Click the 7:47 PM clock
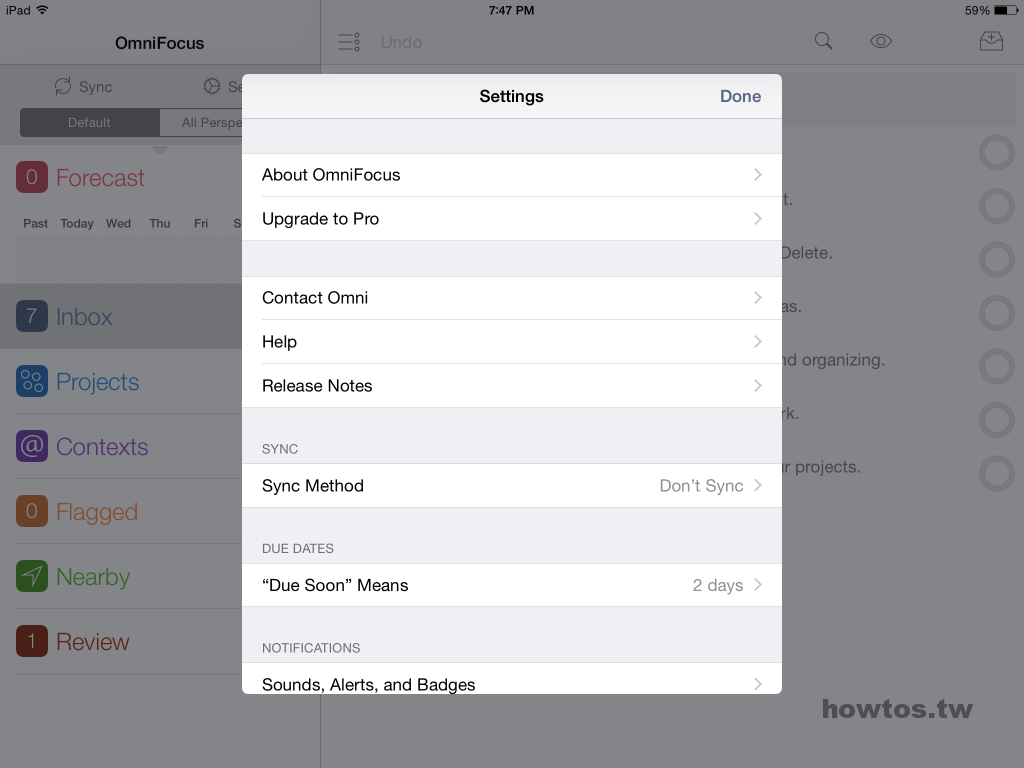 511,10
